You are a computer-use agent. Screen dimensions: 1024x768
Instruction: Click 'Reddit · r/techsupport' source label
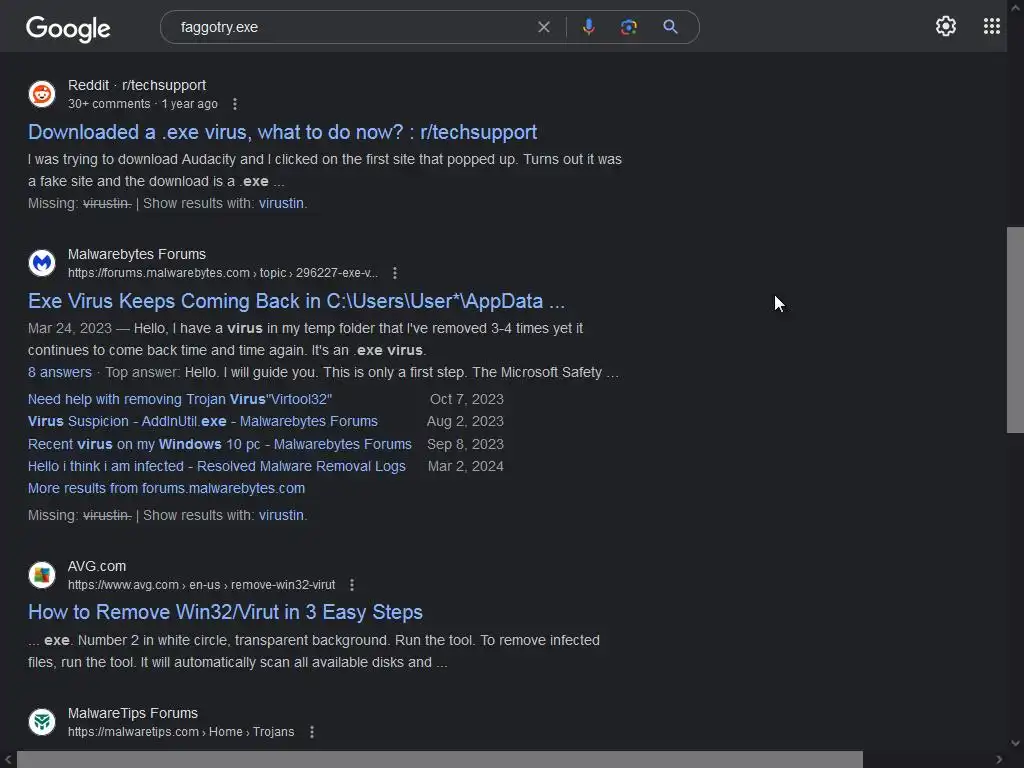click(x=136, y=85)
